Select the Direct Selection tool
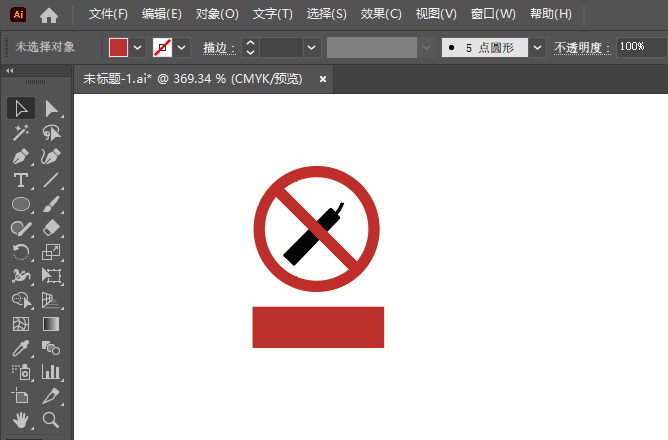Viewport: 668px width, 440px height. point(52,109)
